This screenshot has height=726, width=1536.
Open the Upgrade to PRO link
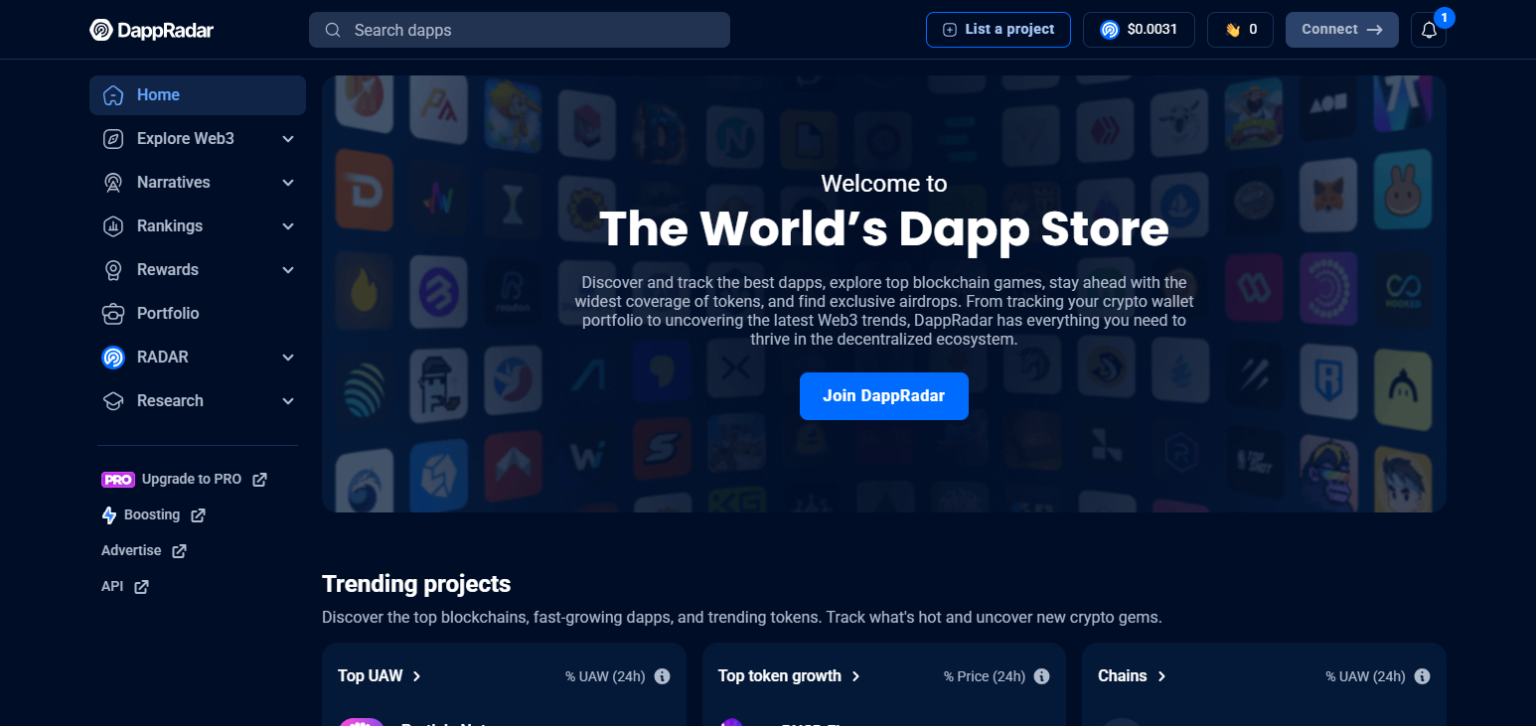[184, 480]
